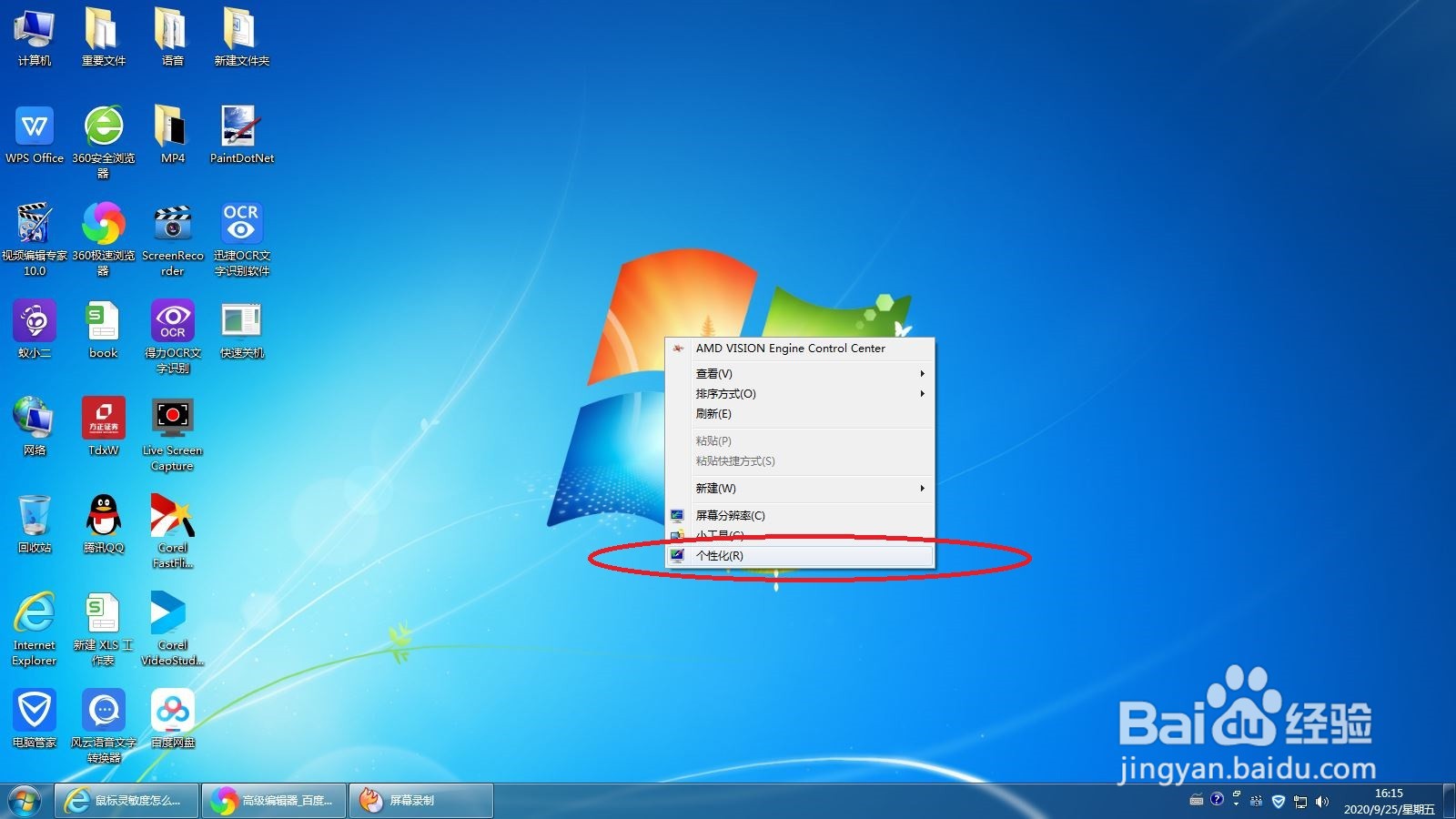
Task: Select the 360极速浏览器 desktop icon
Action: point(104,239)
